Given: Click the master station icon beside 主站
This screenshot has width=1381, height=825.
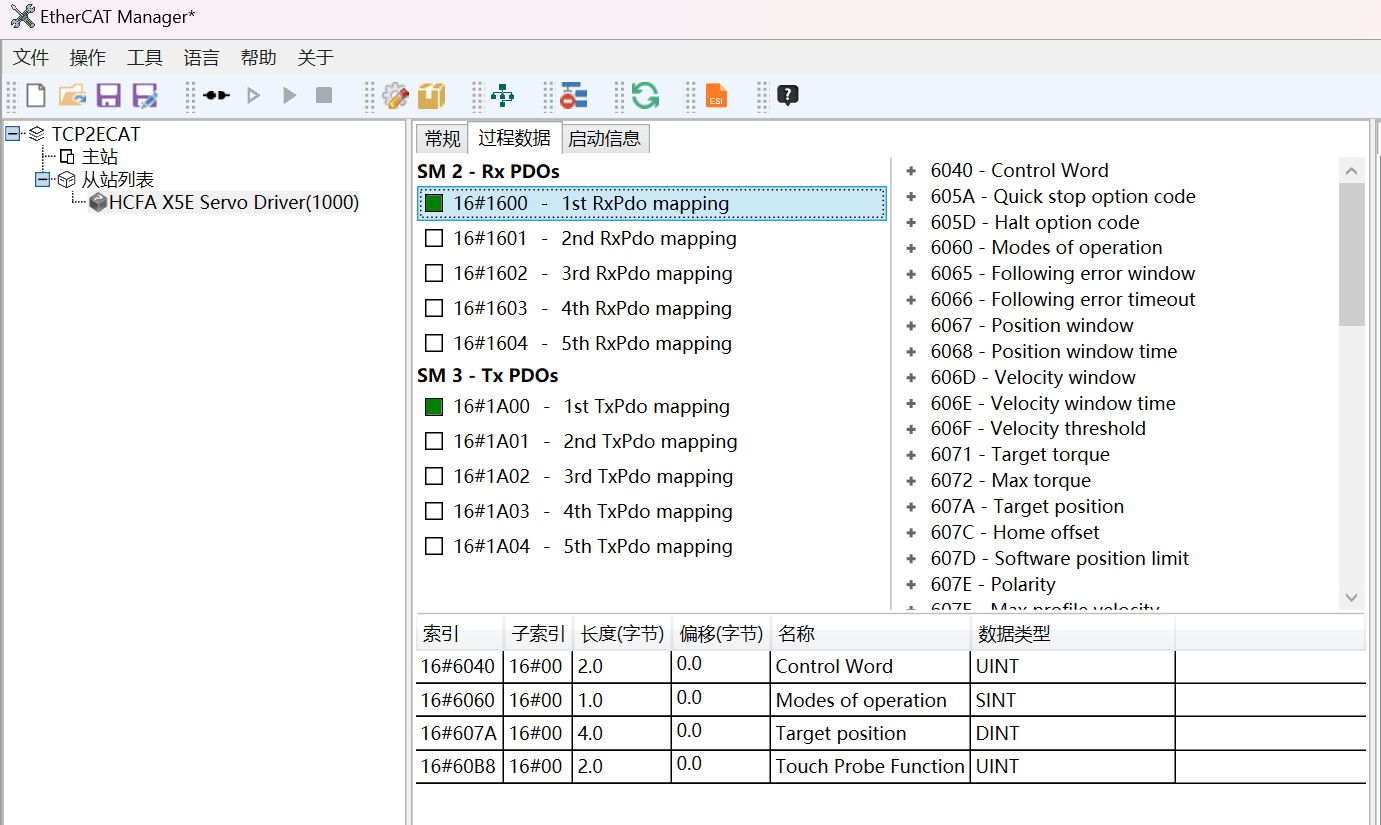Looking at the screenshot, I should click(67, 156).
